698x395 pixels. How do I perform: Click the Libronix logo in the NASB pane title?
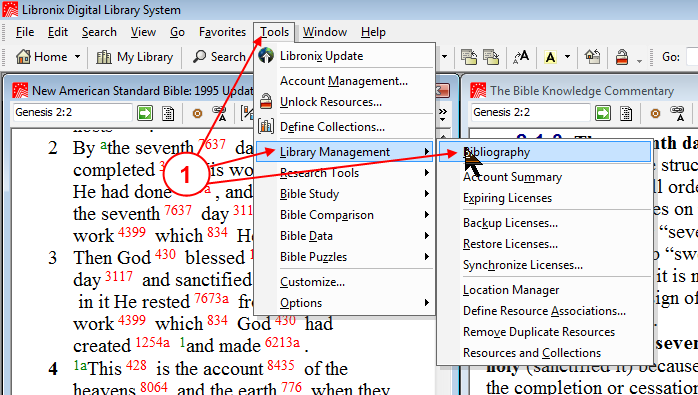tap(20, 90)
